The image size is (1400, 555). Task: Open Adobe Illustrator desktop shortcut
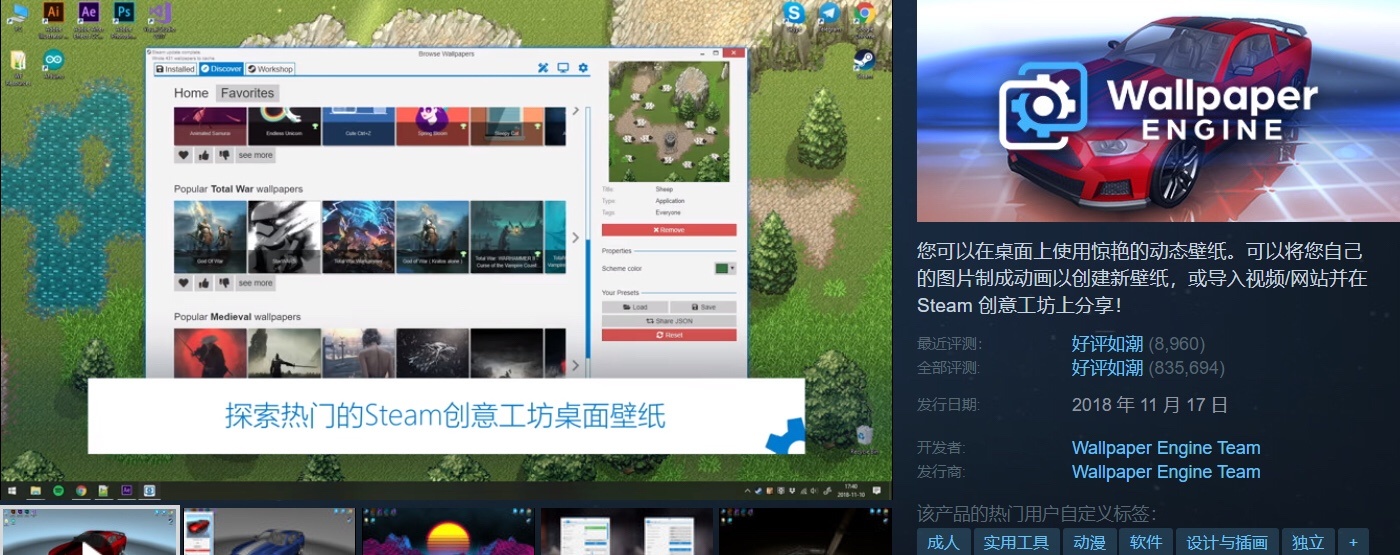point(54,19)
